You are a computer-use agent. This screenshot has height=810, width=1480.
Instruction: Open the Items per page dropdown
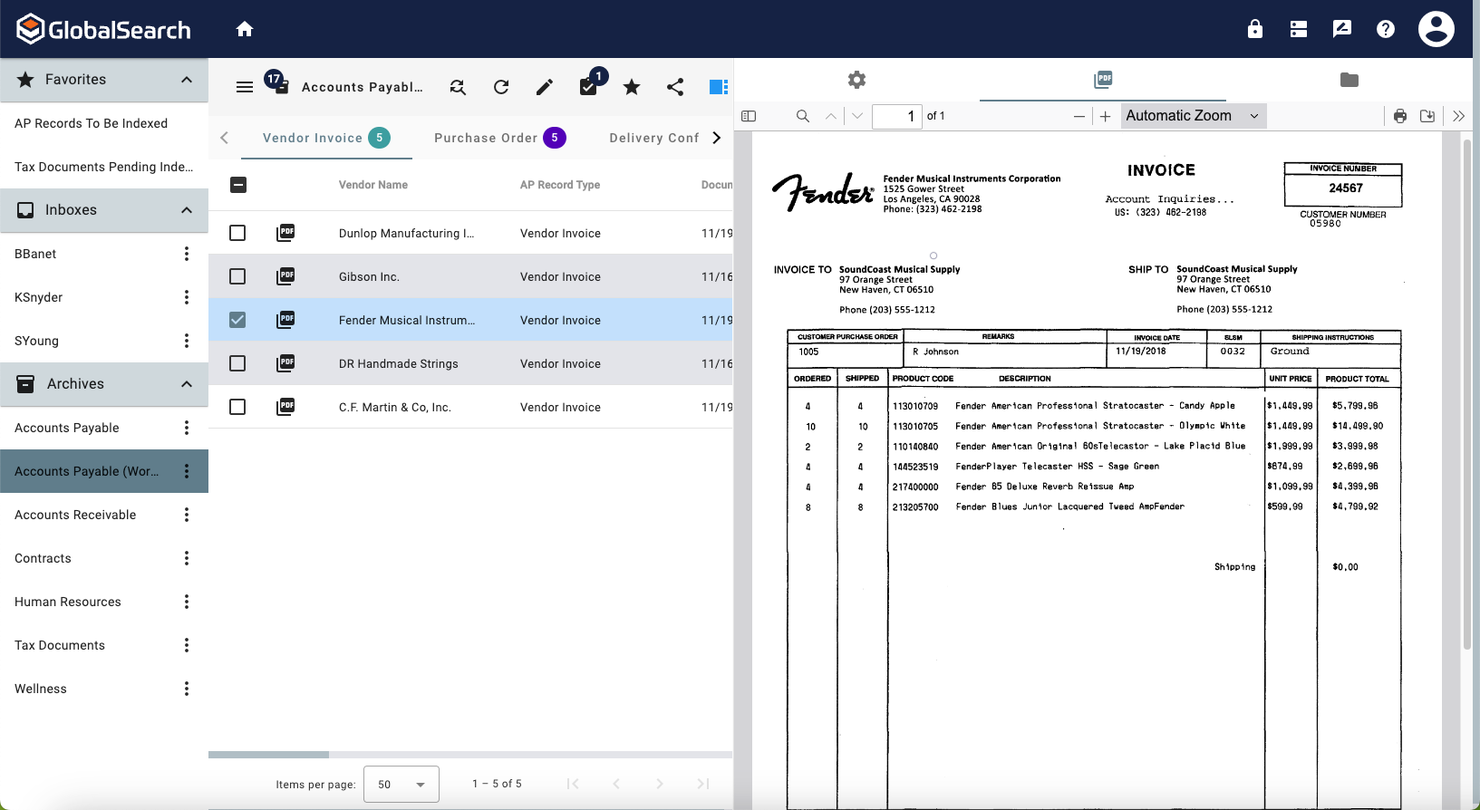(401, 784)
